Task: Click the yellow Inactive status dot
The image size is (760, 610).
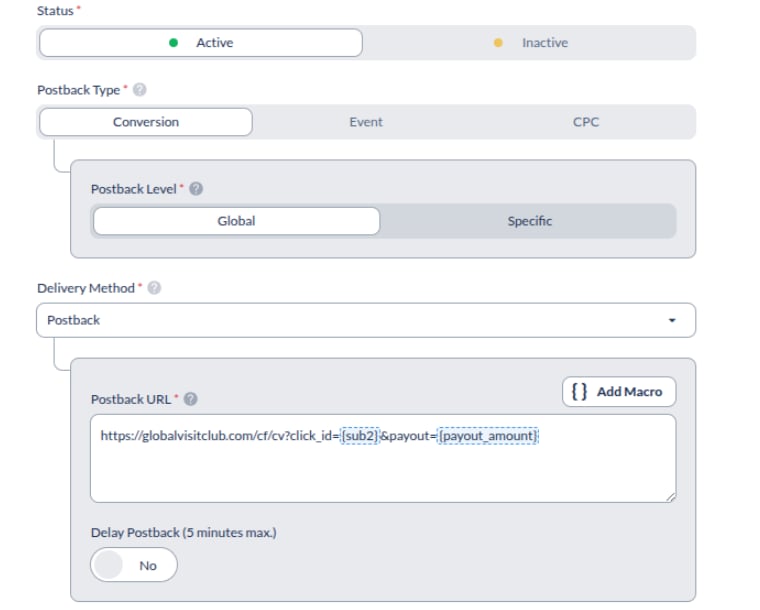Action: pyautogui.click(x=498, y=43)
